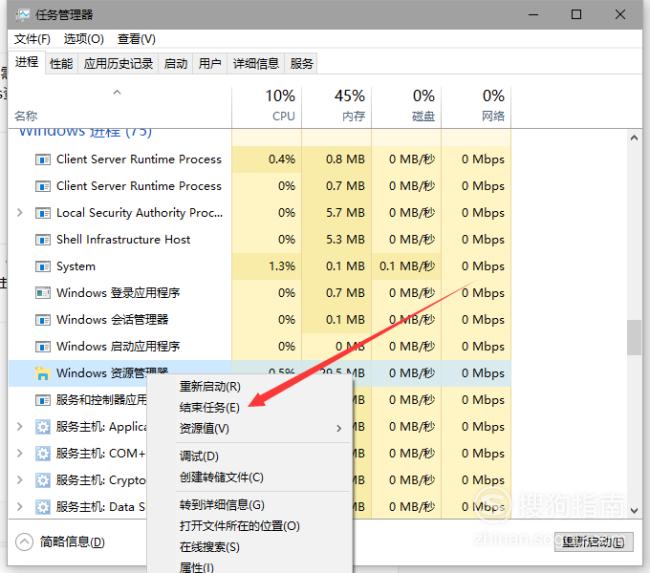Viewport: 650px width, 573px height.
Task: Sort by the 名称 column header
Action: (119, 107)
